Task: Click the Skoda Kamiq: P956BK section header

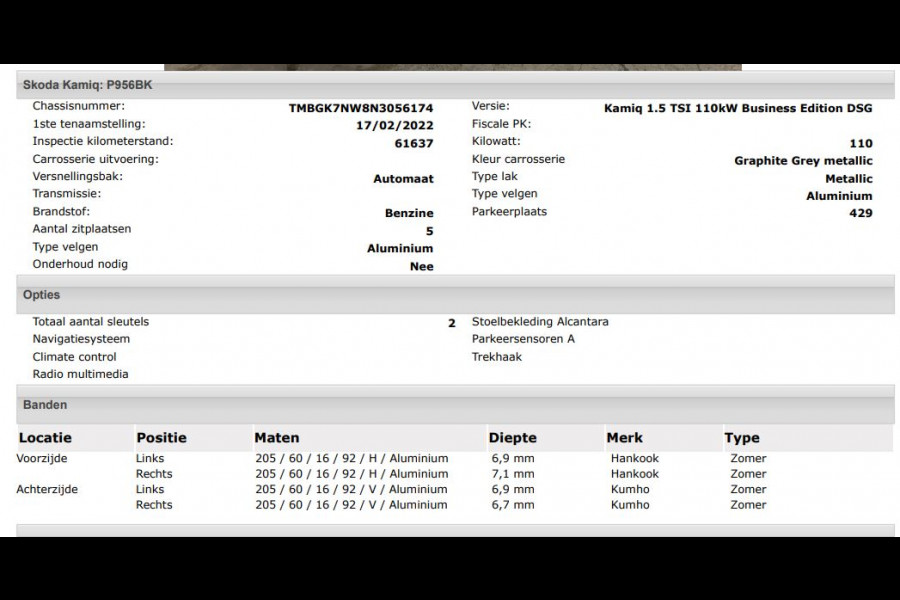Action: coord(455,85)
